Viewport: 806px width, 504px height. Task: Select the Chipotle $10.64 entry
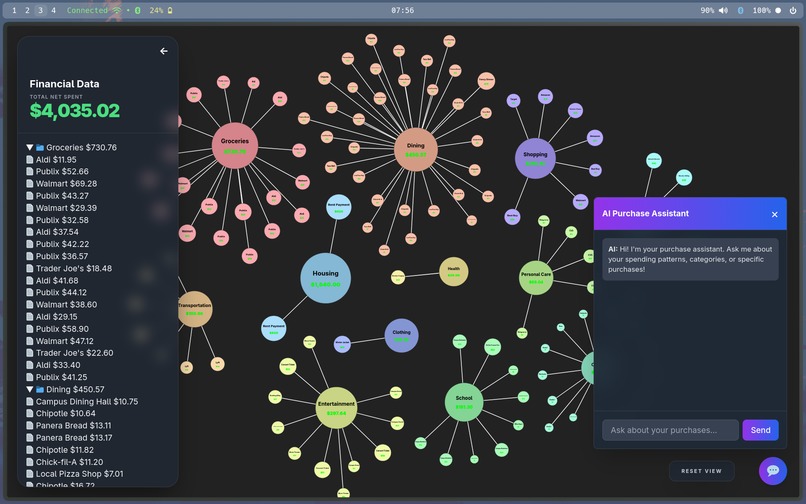pos(61,413)
